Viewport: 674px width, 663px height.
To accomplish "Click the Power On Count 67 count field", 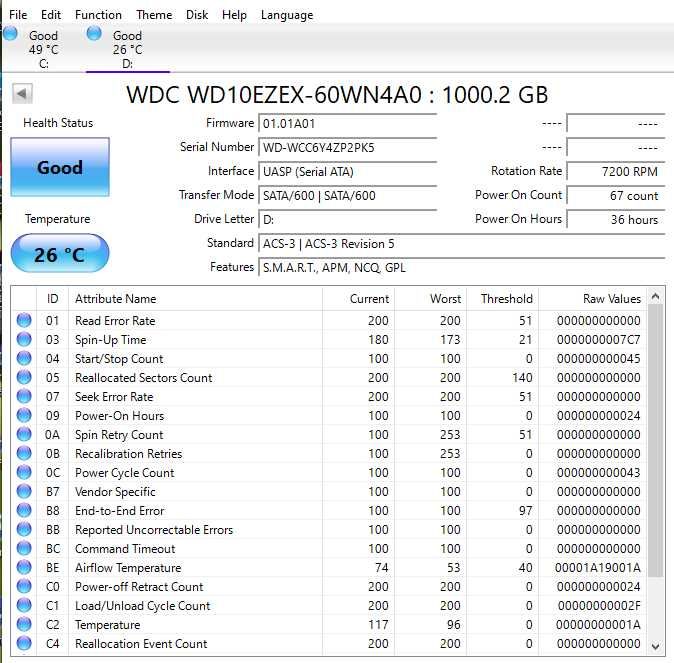I will [616, 196].
